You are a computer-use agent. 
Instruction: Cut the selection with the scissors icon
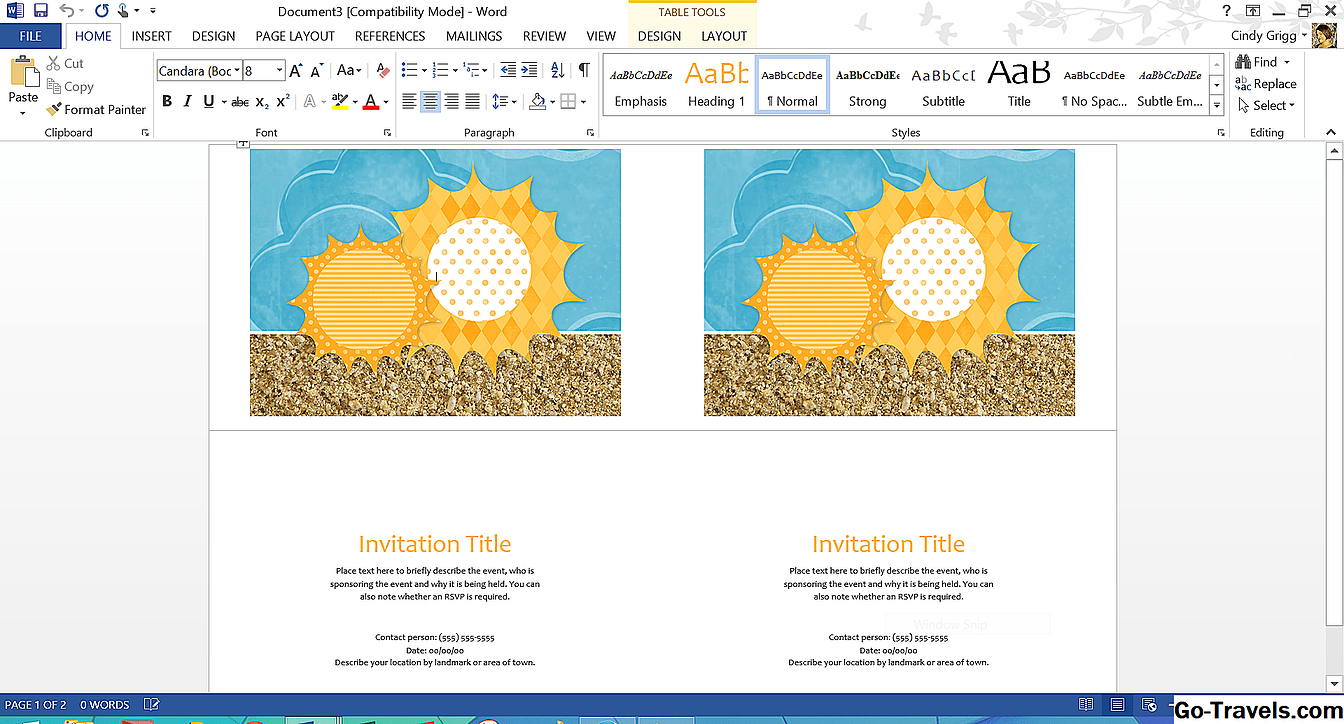(x=54, y=63)
